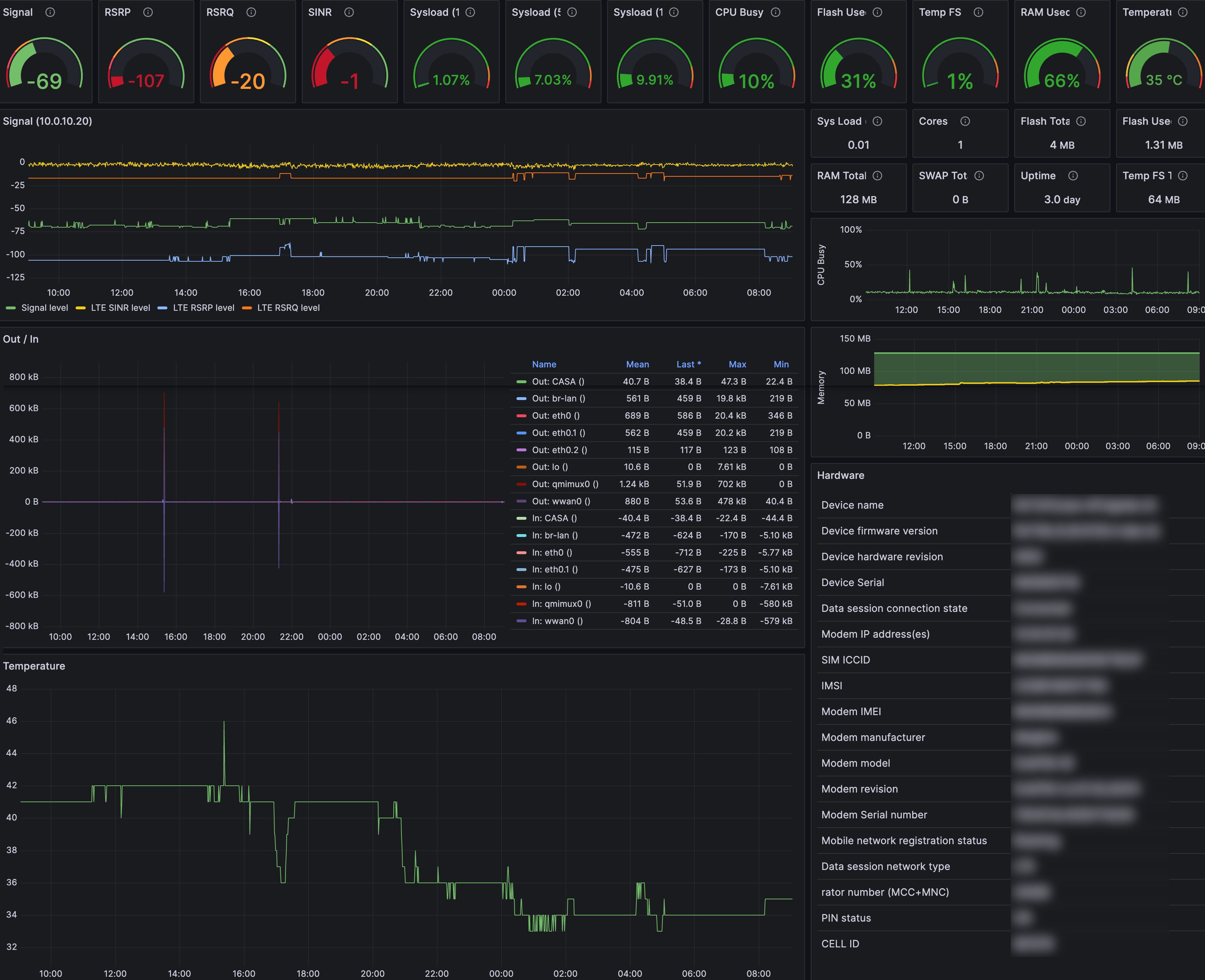Sort legend table by Max column
The width and height of the screenshot is (1205, 980).
coord(737,365)
